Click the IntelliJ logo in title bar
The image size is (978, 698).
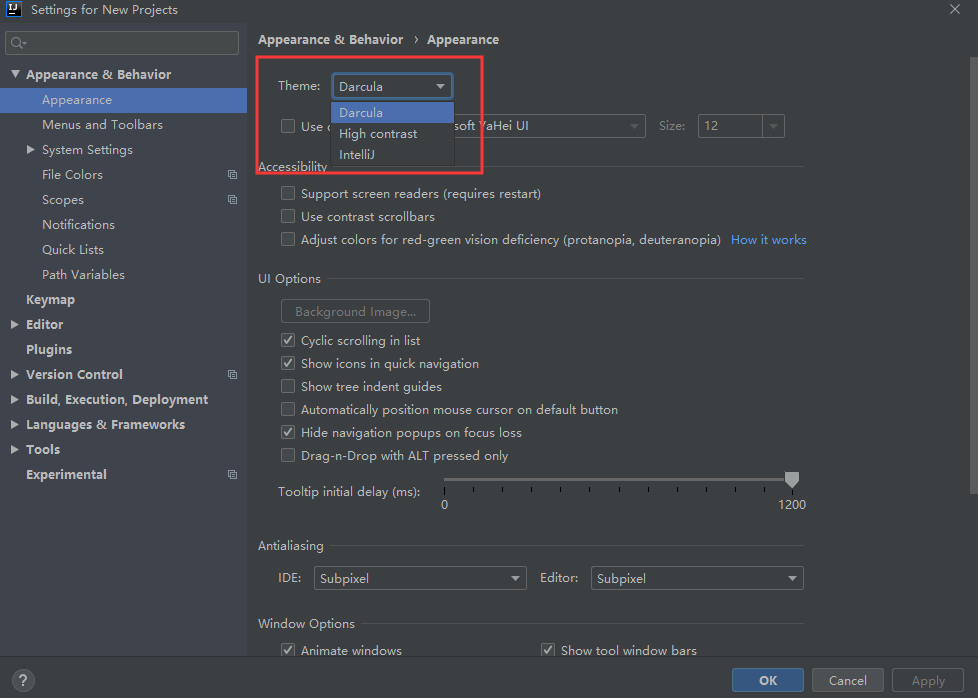point(14,9)
